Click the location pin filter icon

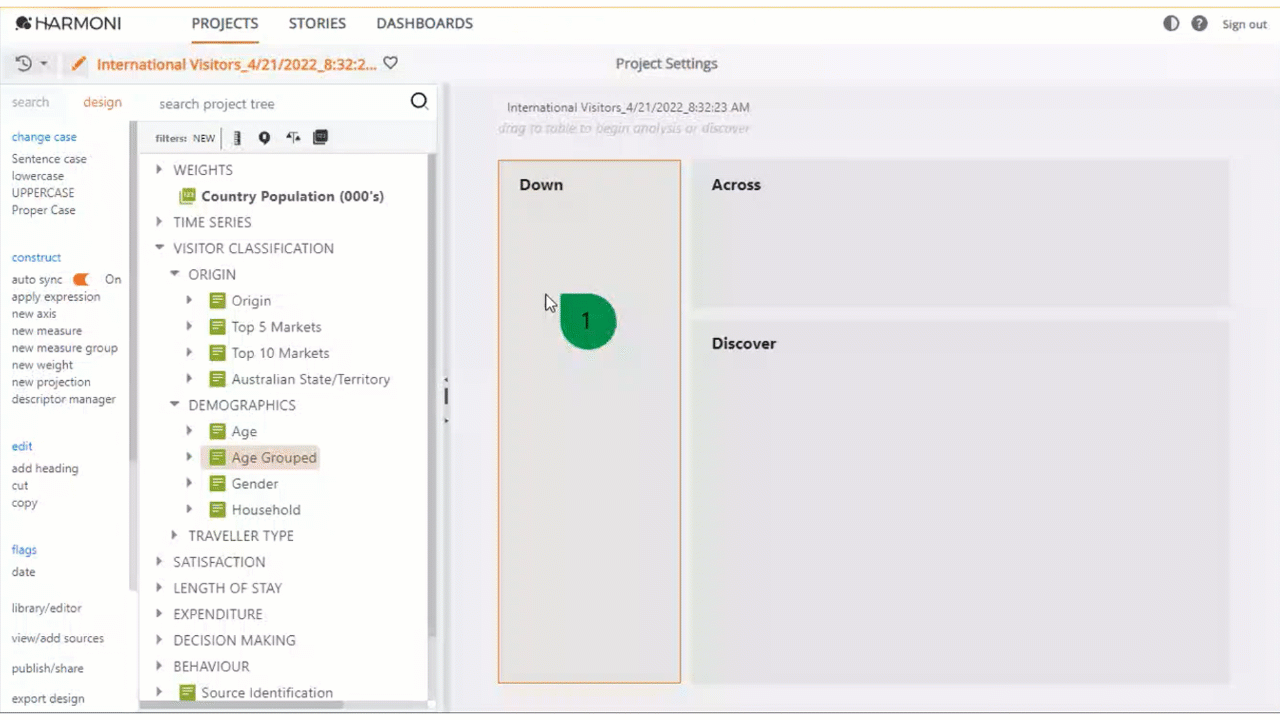(x=264, y=138)
